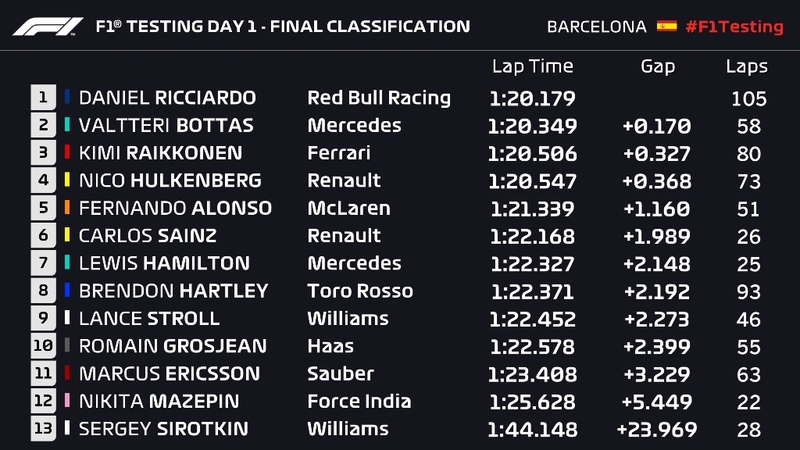Click the position 13 number box
The height and width of the screenshot is (450, 800).
tap(43, 429)
